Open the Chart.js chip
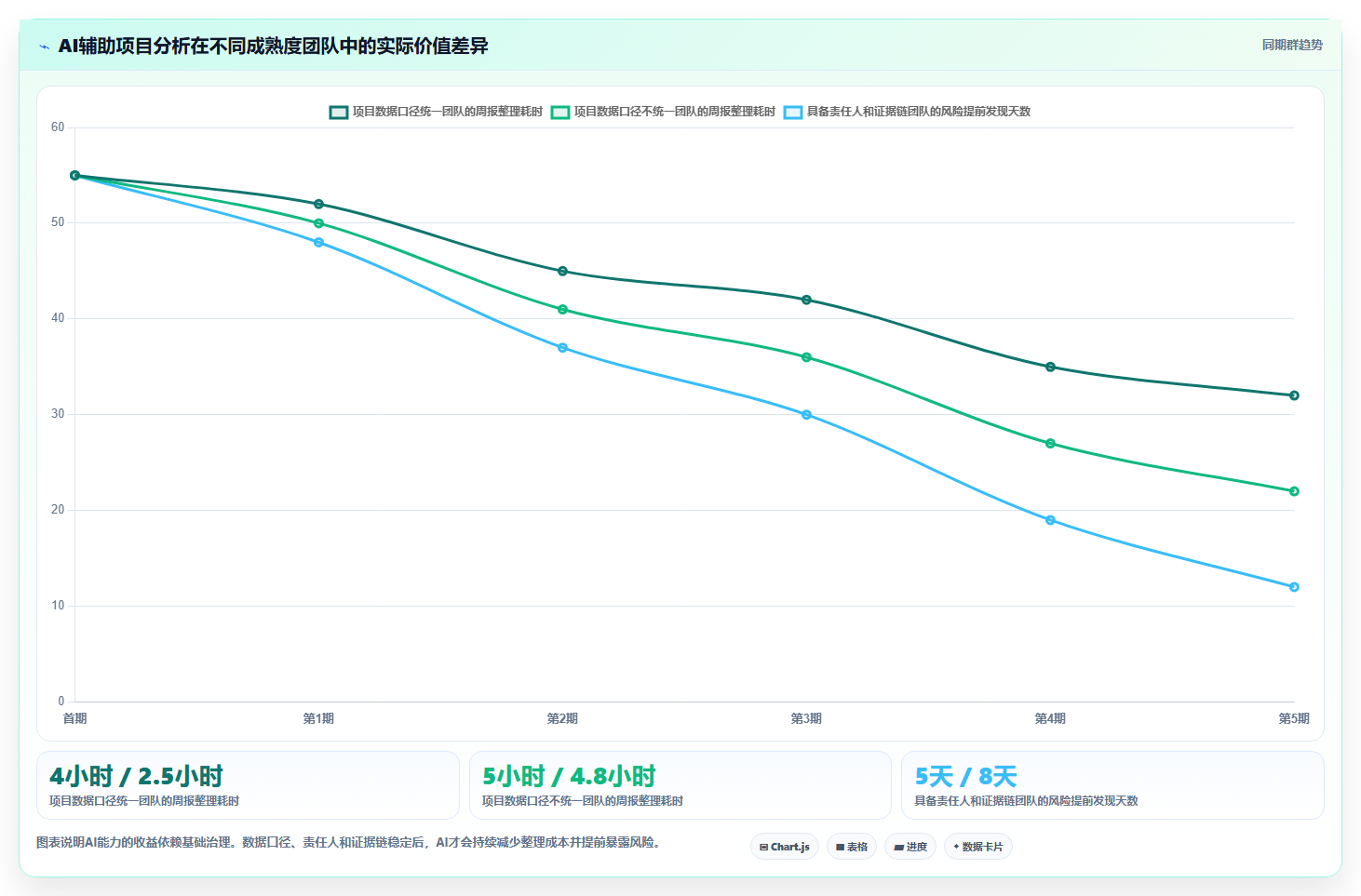Screen dimensions: 1361x896 (x=785, y=847)
